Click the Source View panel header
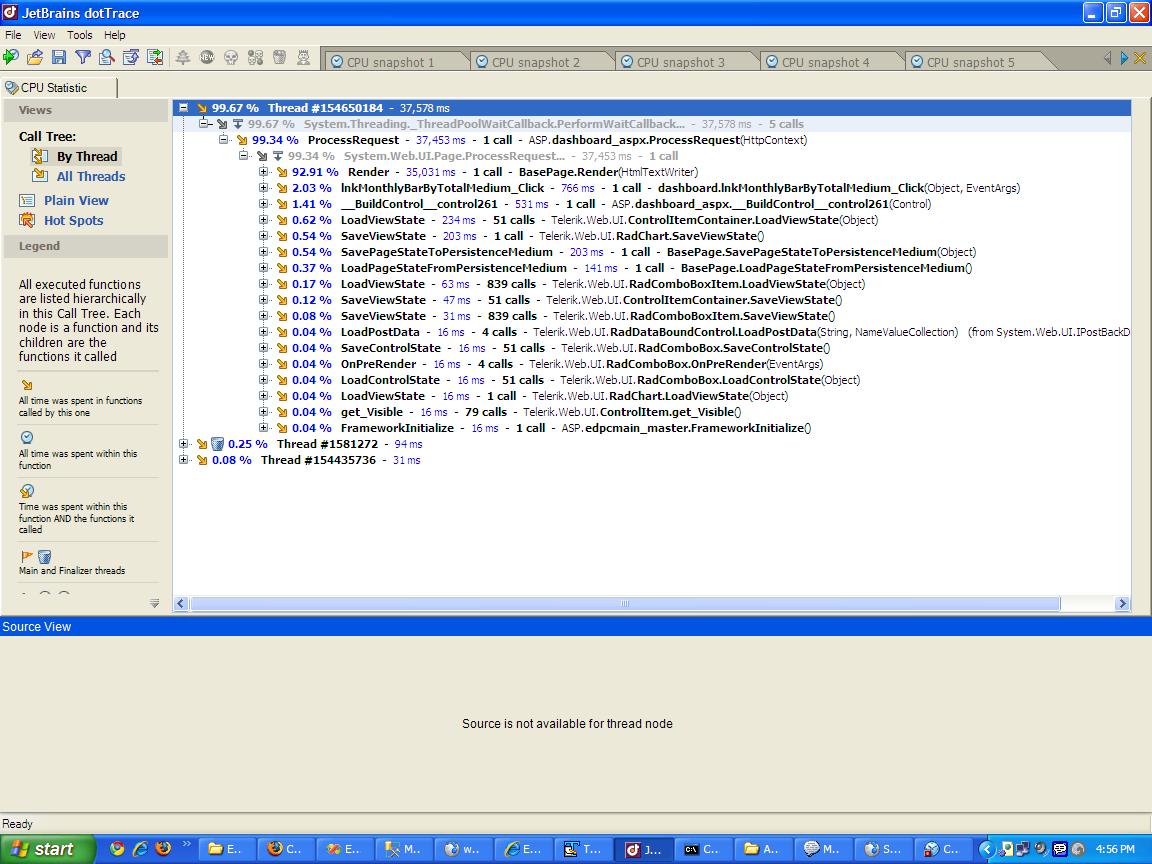This screenshot has height=864, width=1152. coord(576,627)
